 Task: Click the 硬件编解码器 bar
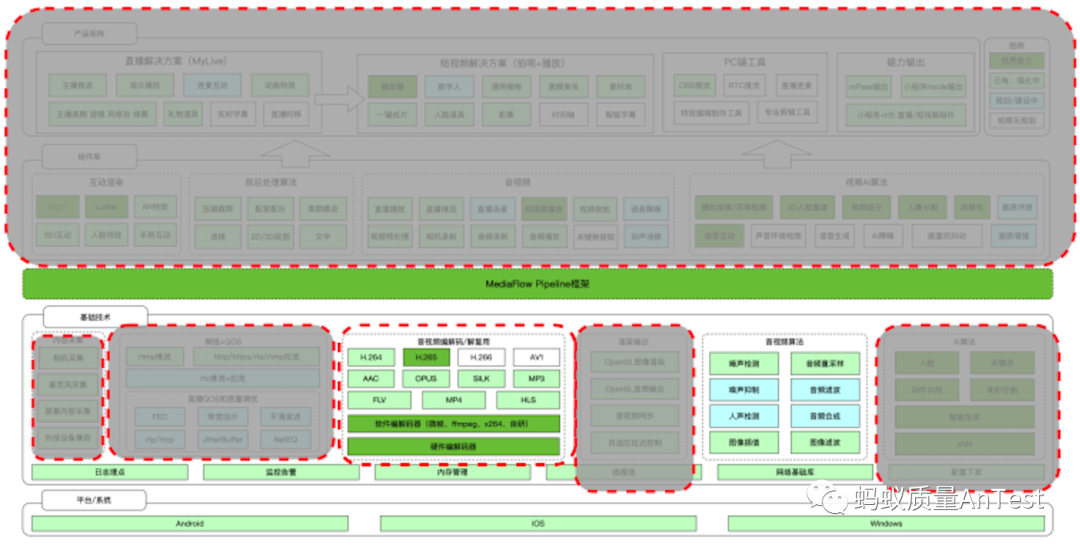pyautogui.click(x=454, y=446)
